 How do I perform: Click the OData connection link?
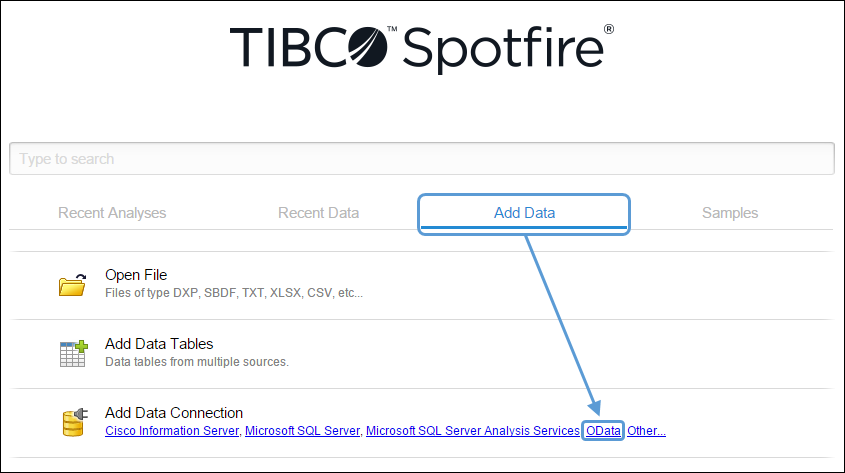[x=603, y=431]
